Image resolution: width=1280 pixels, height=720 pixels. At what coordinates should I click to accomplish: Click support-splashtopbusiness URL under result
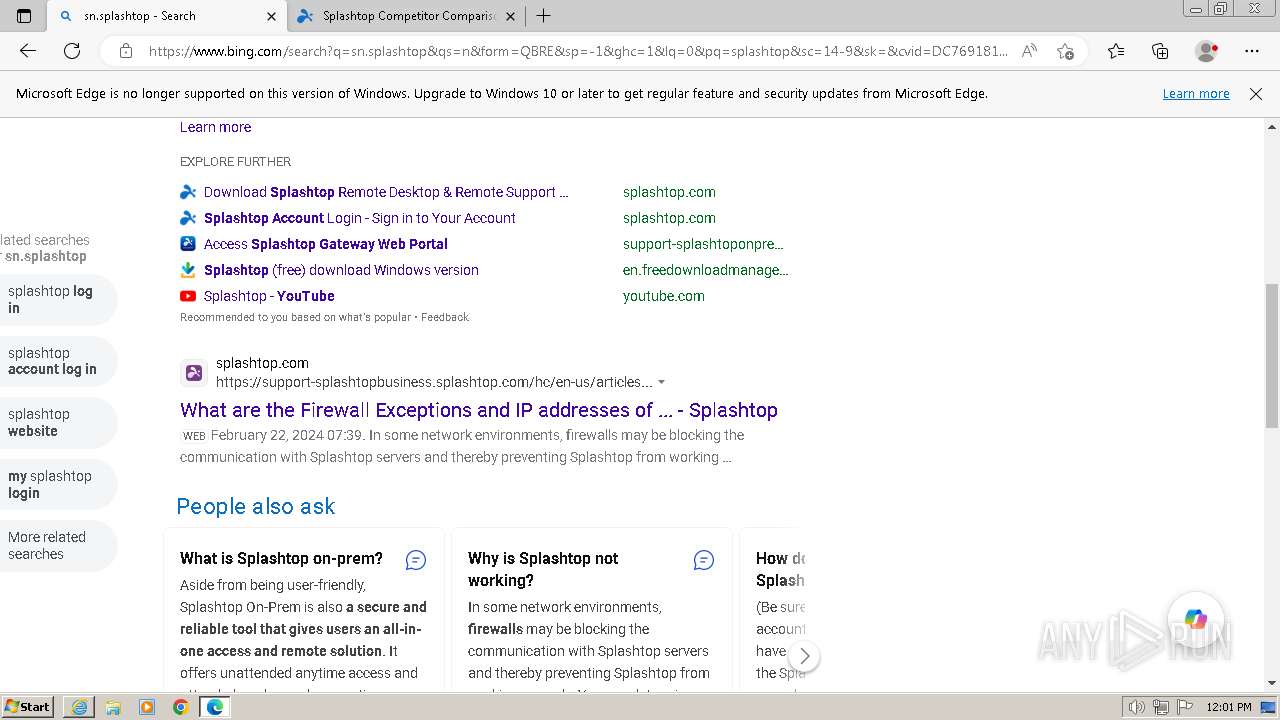[434, 382]
